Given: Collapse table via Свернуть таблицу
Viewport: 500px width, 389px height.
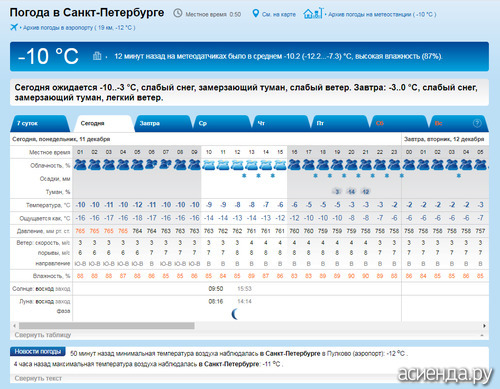Looking at the screenshot, I should pos(43,335).
